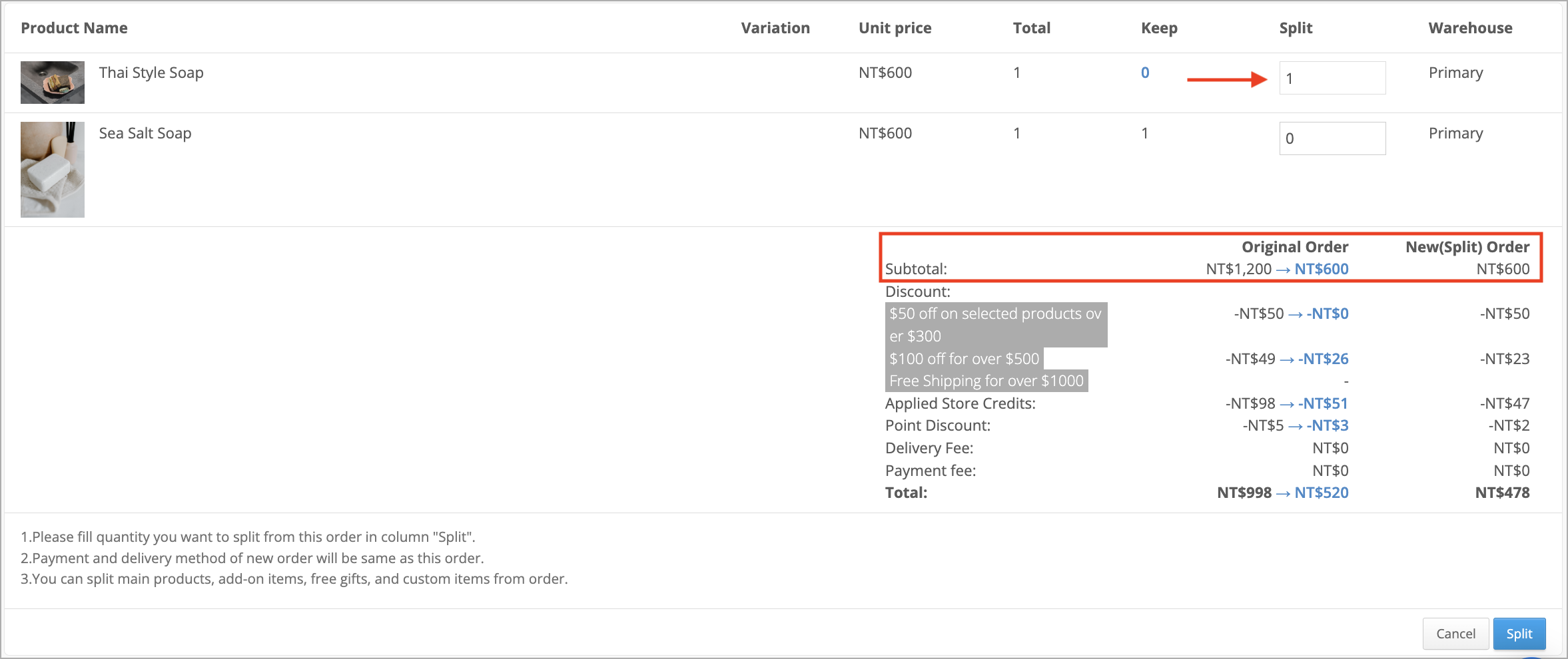Click the Applied Store Credits label
Viewport: 1568px width, 659px height.
[960, 403]
